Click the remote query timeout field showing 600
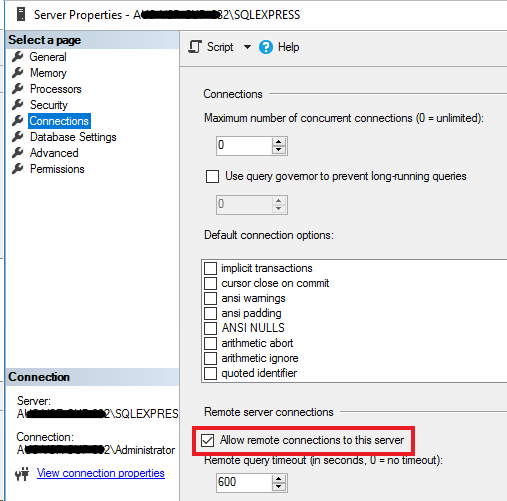This screenshot has height=501, width=507. [x=244, y=482]
